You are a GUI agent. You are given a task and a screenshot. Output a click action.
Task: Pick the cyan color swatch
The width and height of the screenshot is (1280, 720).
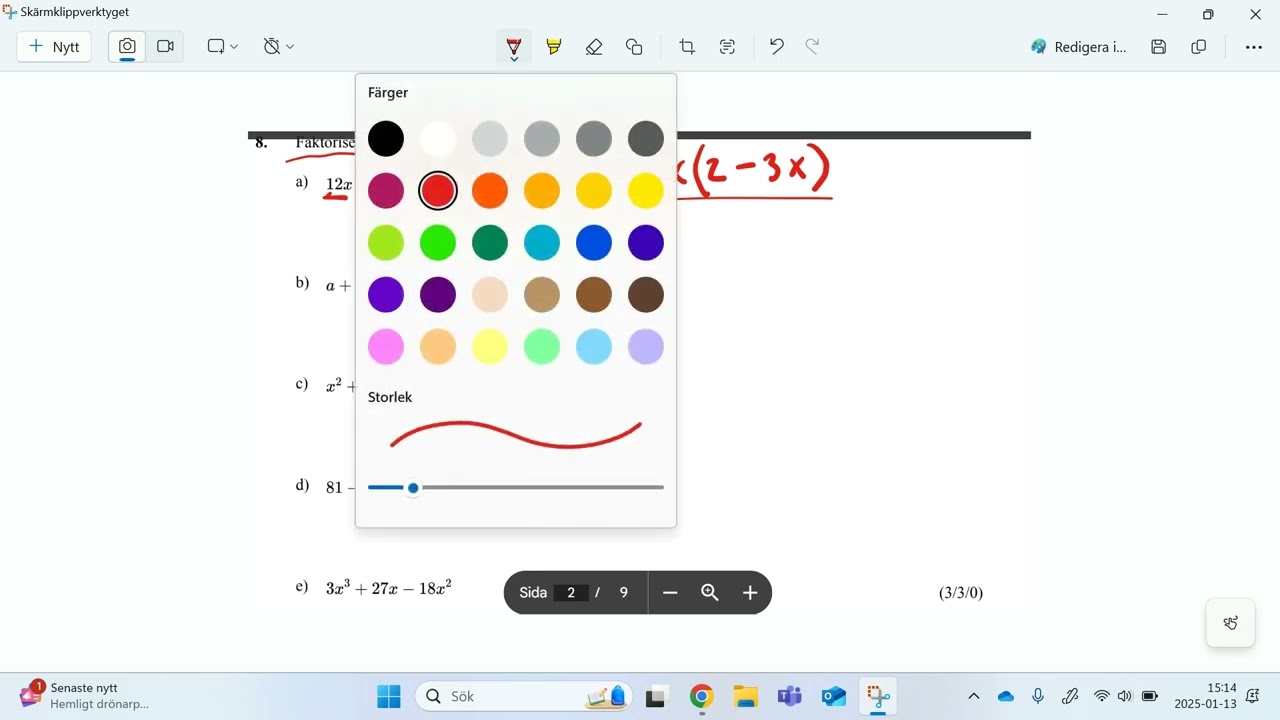click(542, 243)
